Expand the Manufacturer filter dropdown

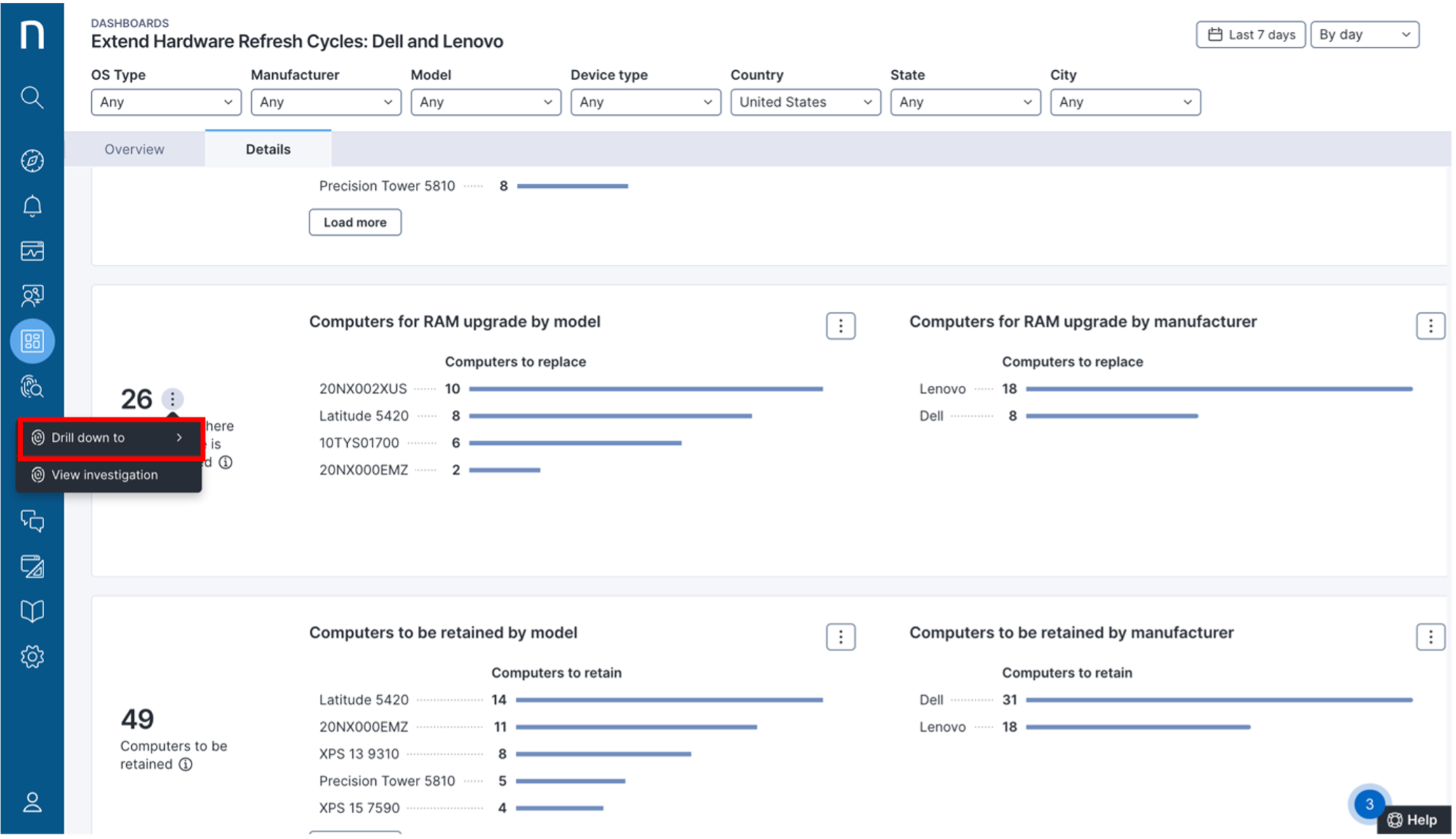[x=325, y=102]
